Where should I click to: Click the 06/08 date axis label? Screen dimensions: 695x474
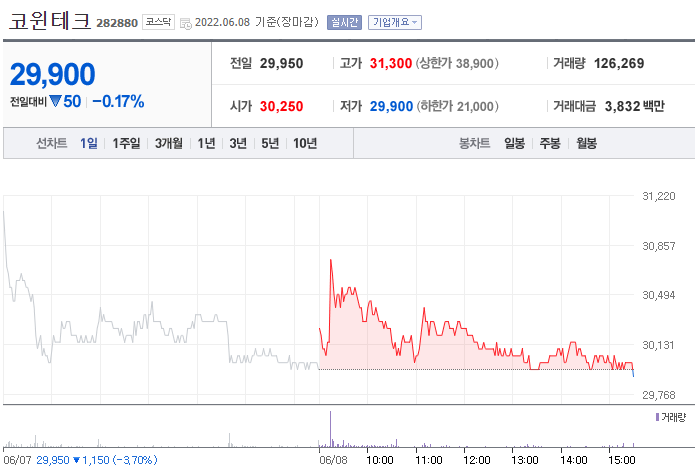pos(333,460)
